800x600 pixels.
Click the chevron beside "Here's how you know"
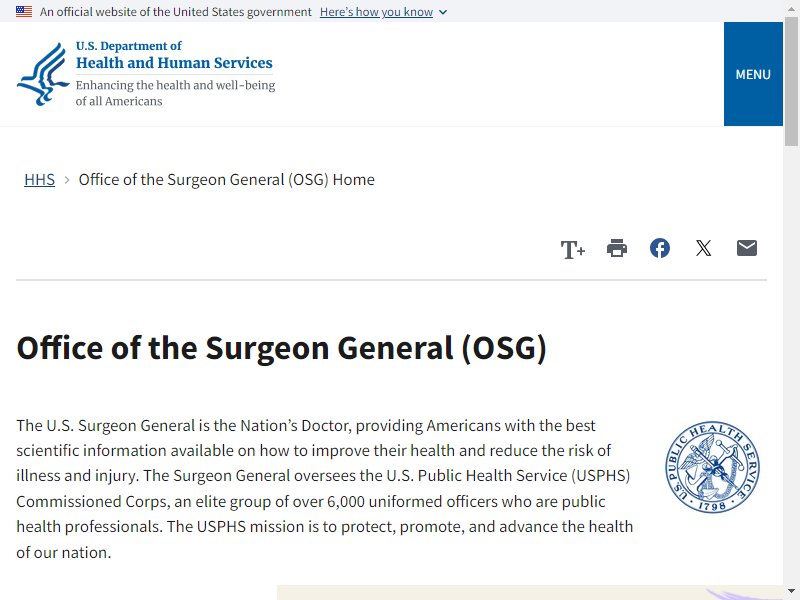tap(443, 12)
